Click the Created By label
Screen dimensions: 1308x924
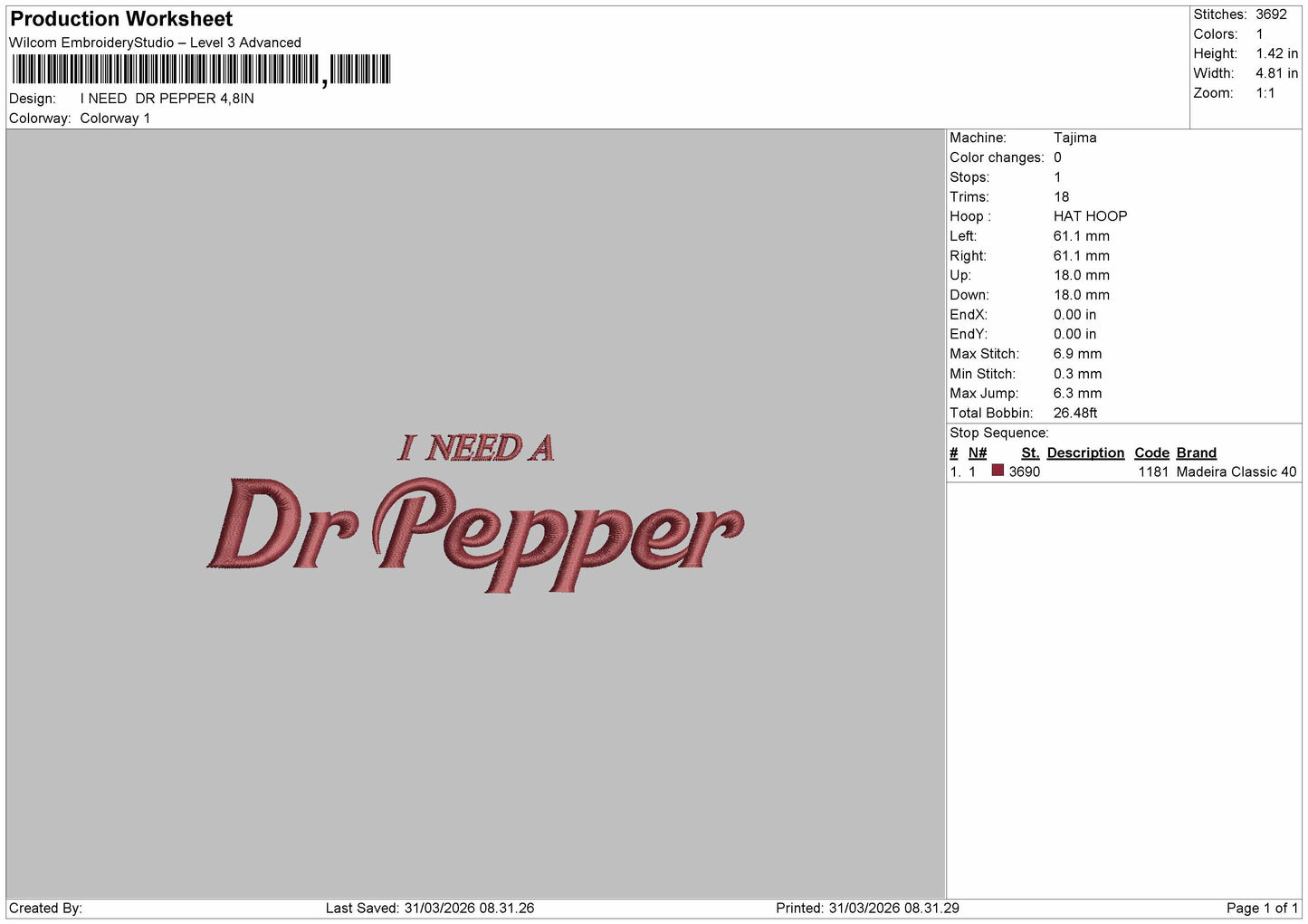[45, 909]
